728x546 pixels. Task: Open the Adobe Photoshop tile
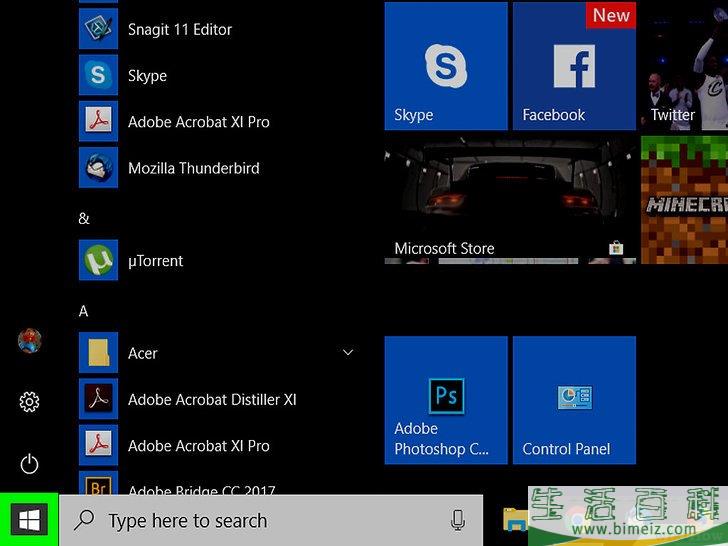tap(446, 399)
